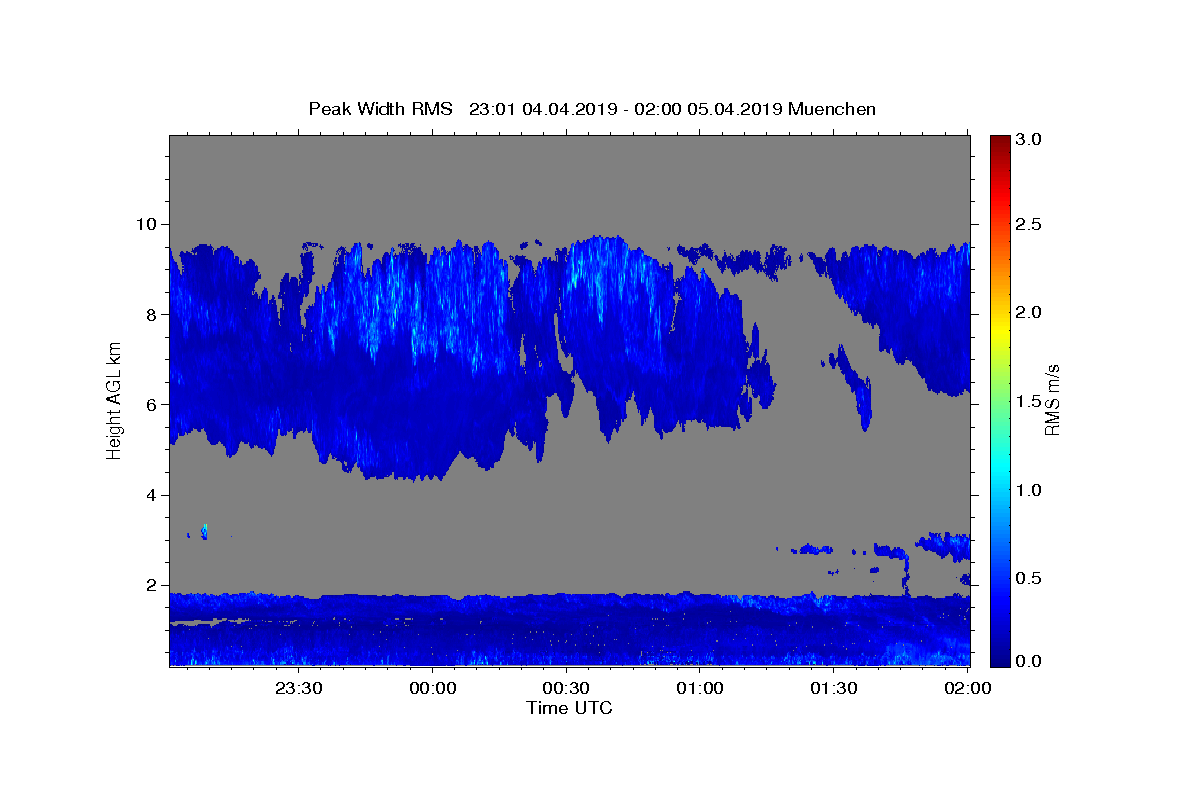Click the 'RMS m/s' colorbar label

1051,401
